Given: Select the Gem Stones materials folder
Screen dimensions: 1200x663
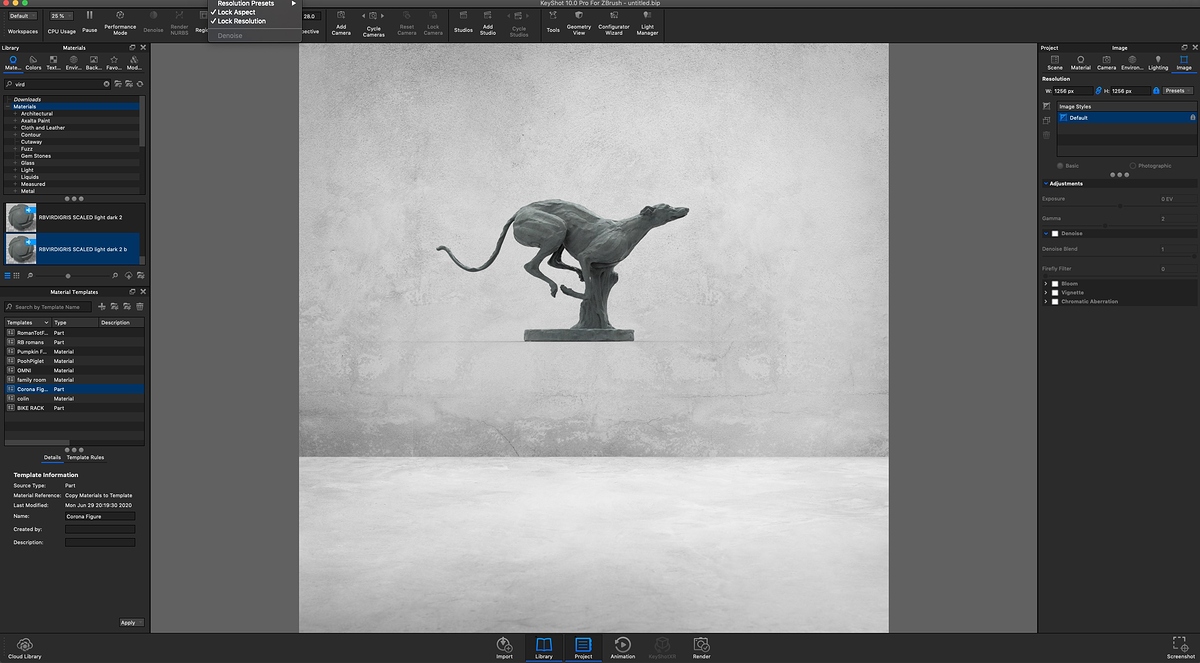Looking at the screenshot, I should (x=34, y=155).
